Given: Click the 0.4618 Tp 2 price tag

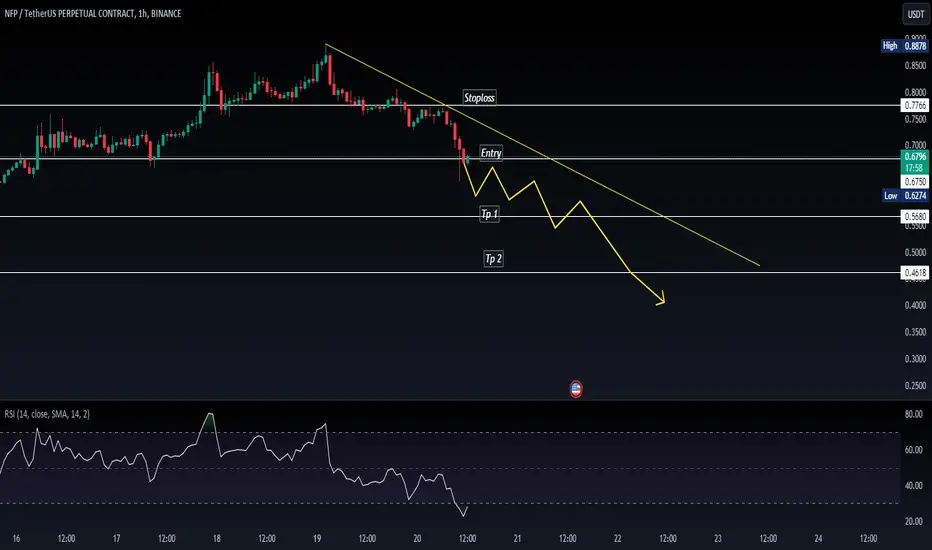Looking at the screenshot, I should (915, 272).
